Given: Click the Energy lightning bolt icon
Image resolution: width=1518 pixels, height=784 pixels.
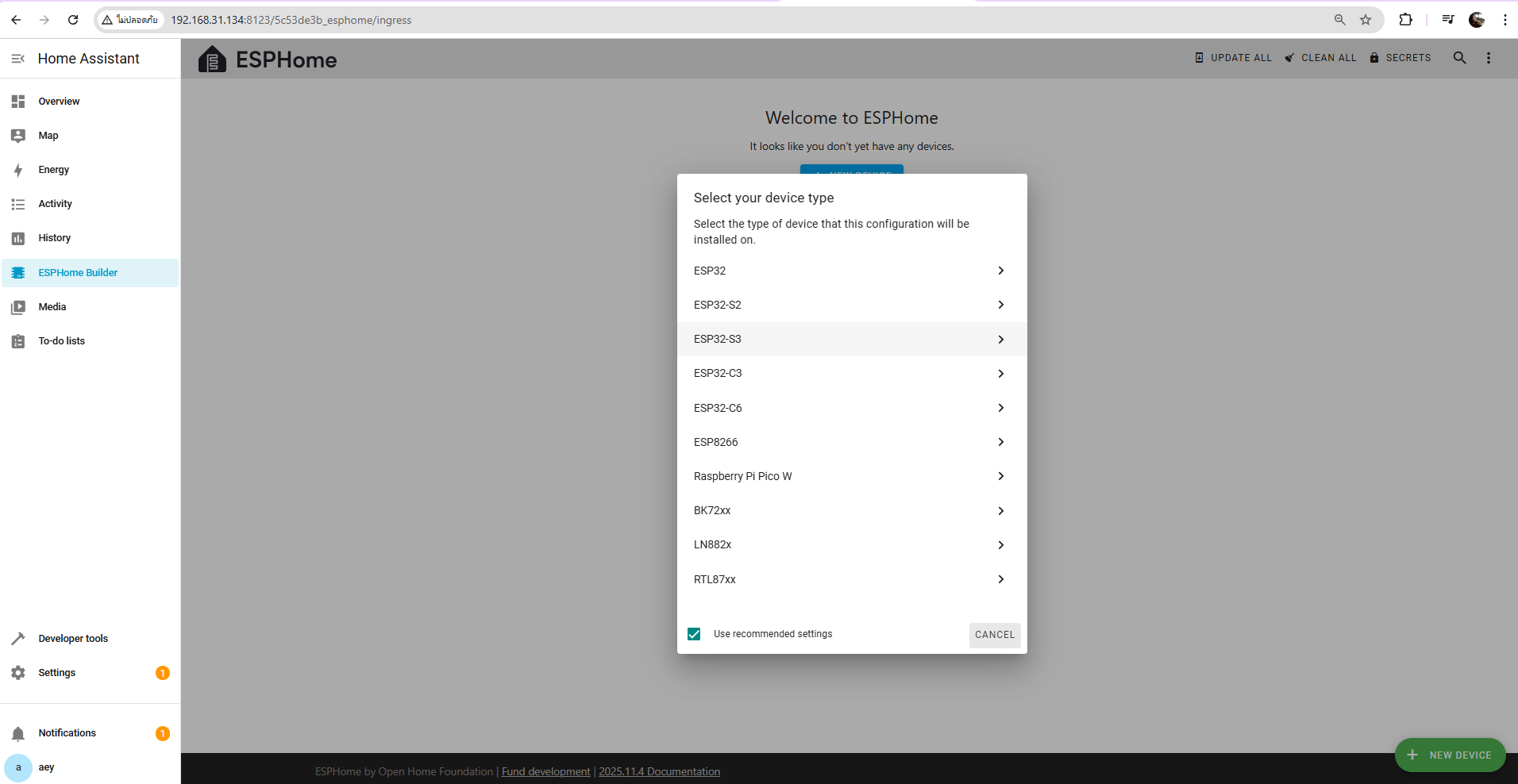Looking at the screenshot, I should tap(18, 170).
